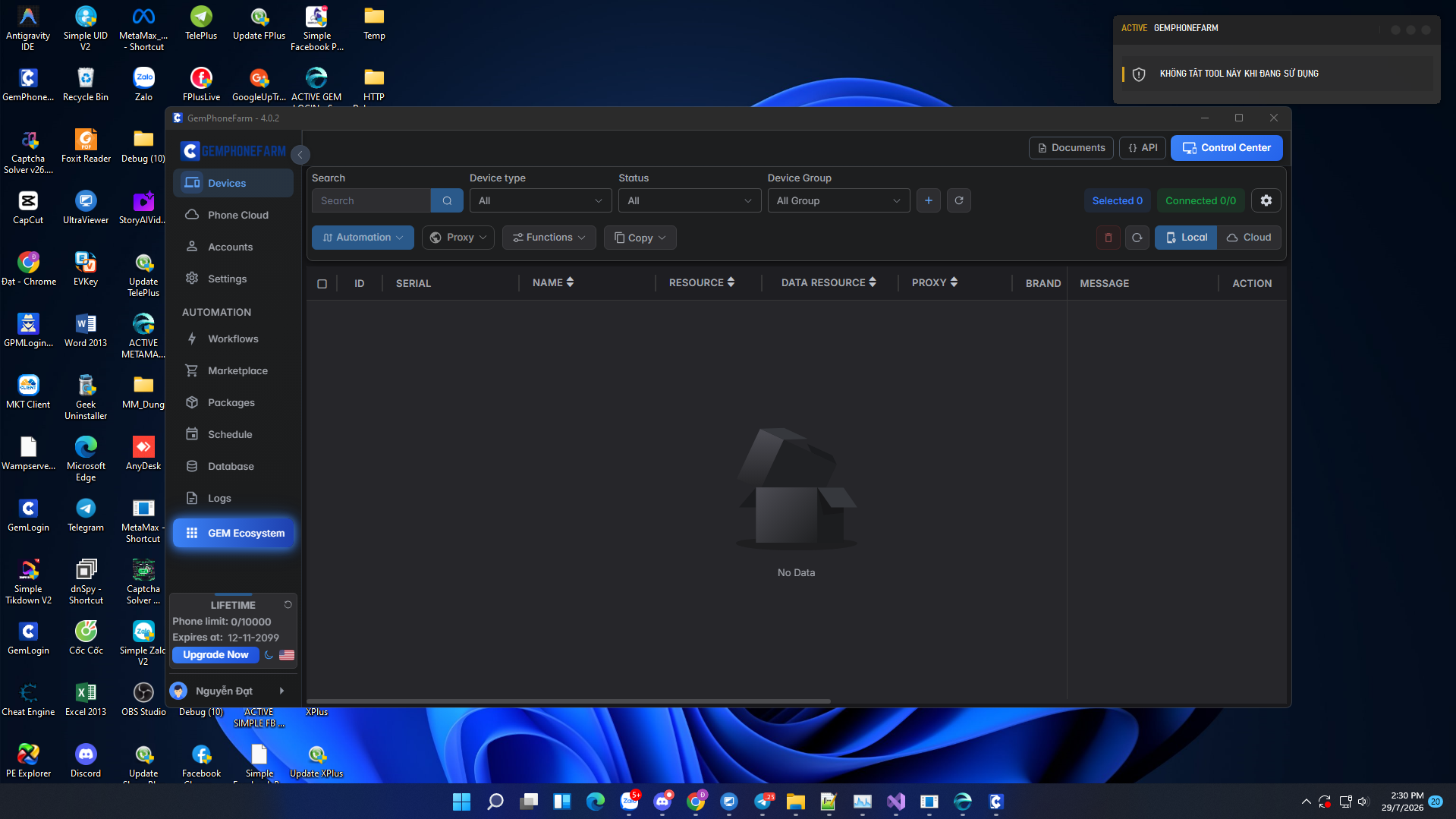This screenshot has height=819, width=1456.
Task: Focus the device Search input field
Action: (x=371, y=200)
